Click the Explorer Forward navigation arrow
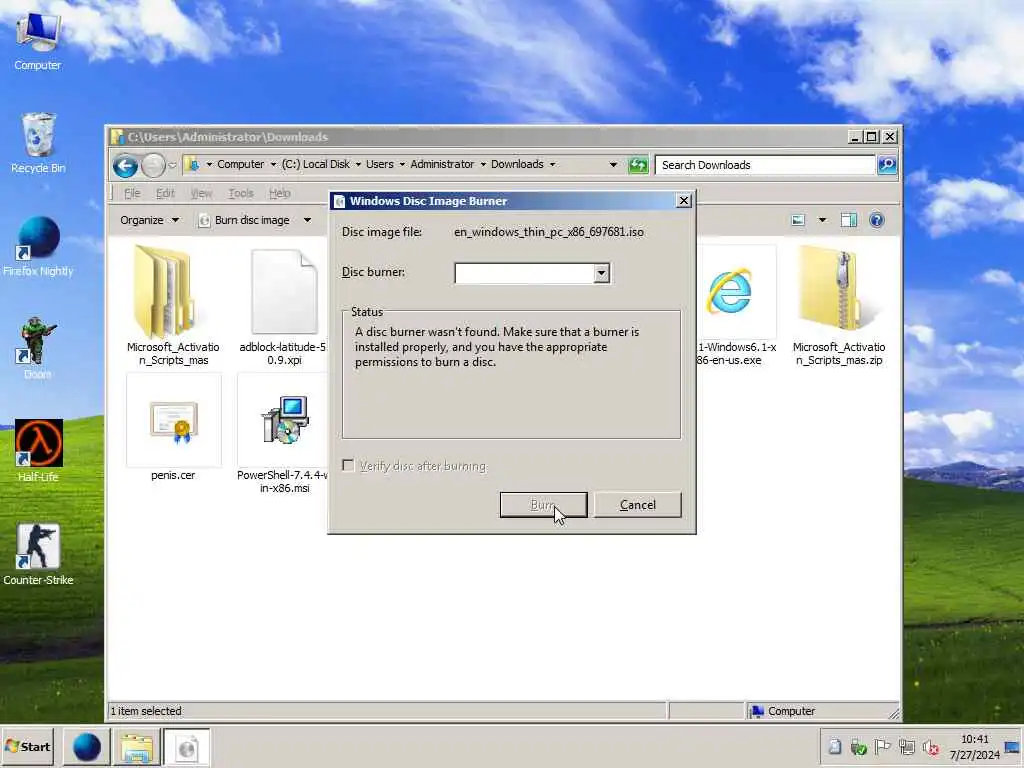The width and height of the screenshot is (1024, 768). 153,166
